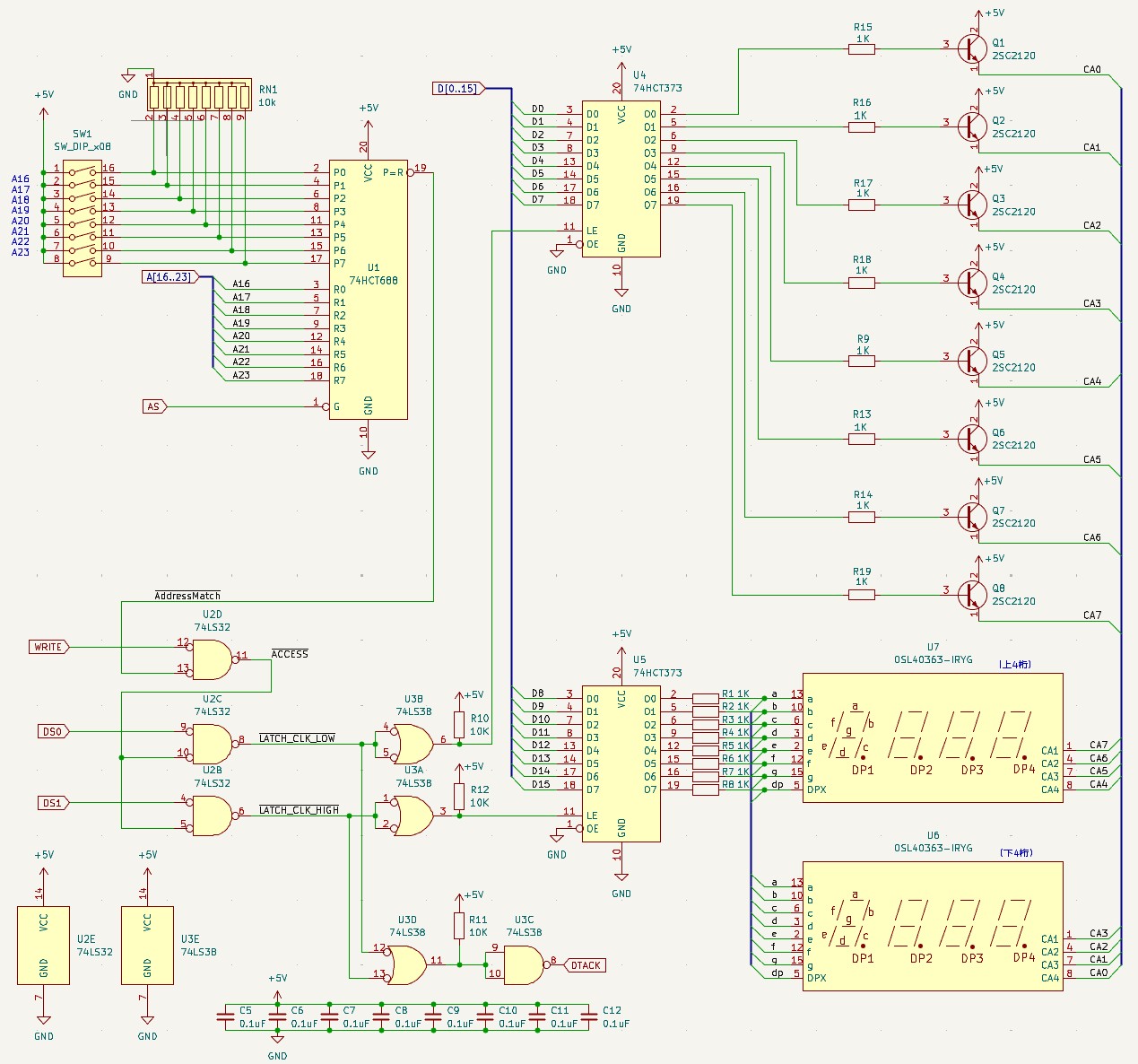Click the U2E 74LS32 power unit
Screen dimensions: 1138x1064
43,945
